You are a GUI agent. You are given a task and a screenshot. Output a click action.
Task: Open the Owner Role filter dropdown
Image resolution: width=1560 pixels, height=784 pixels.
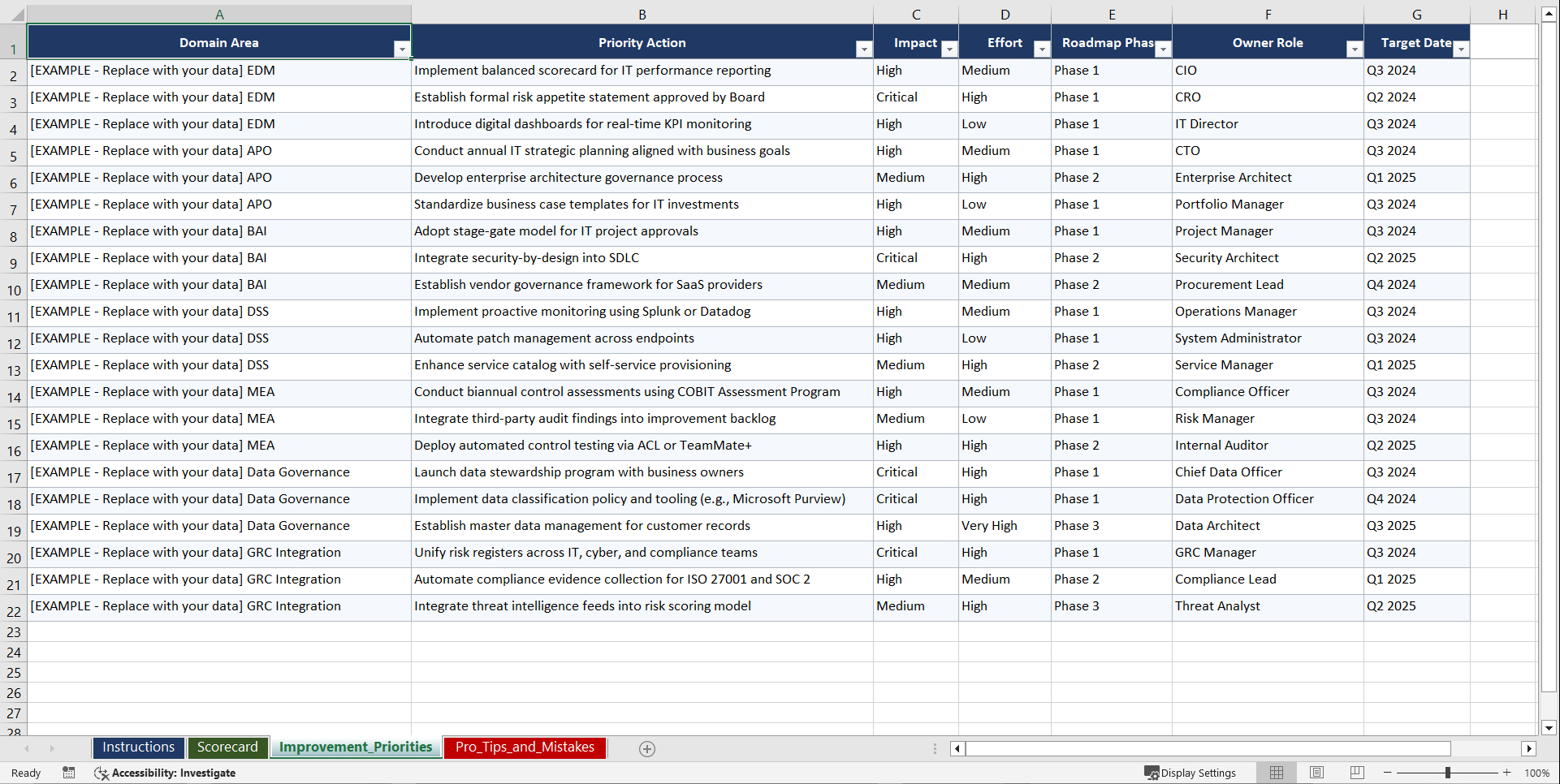coord(1354,49)
